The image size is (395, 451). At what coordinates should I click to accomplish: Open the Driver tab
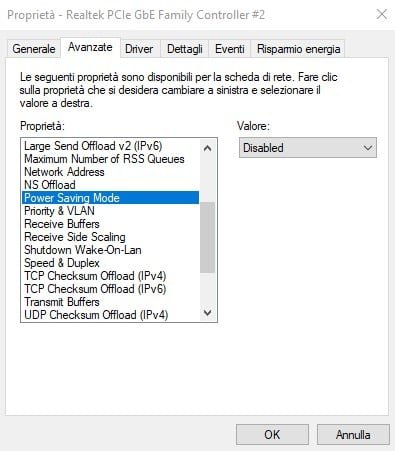(x=139, y=49)
